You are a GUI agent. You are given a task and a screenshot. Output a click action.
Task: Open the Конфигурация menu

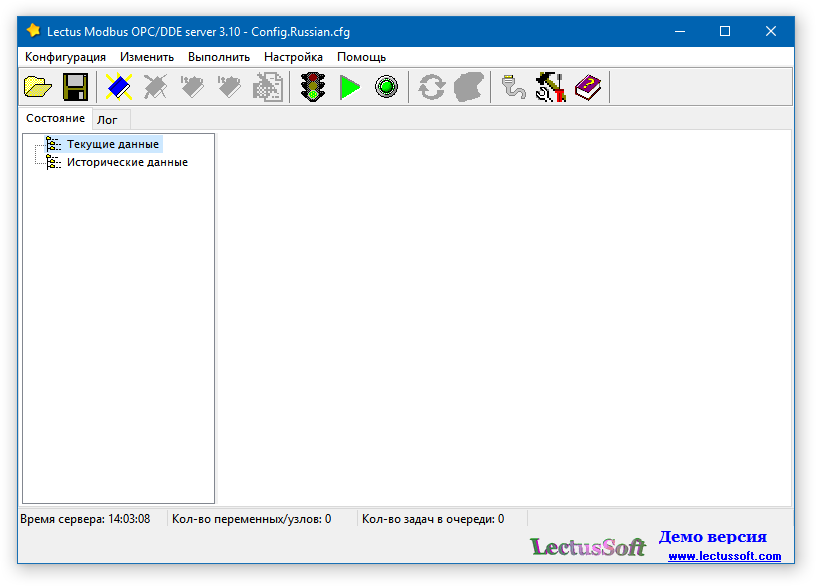pos(65,57)
